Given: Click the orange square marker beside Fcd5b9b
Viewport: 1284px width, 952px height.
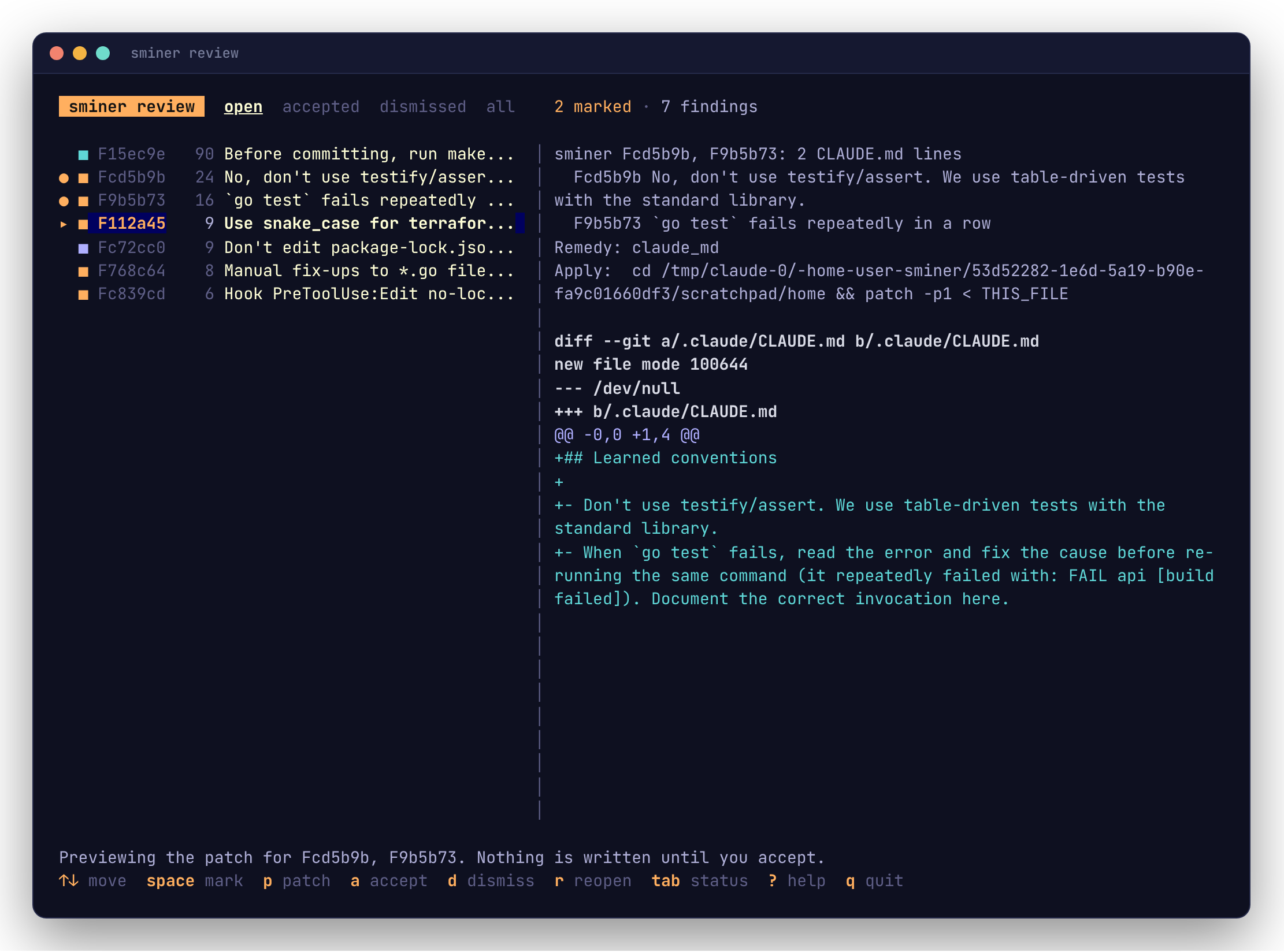Looking at the screenshot, I should click(x=83, y=178).
